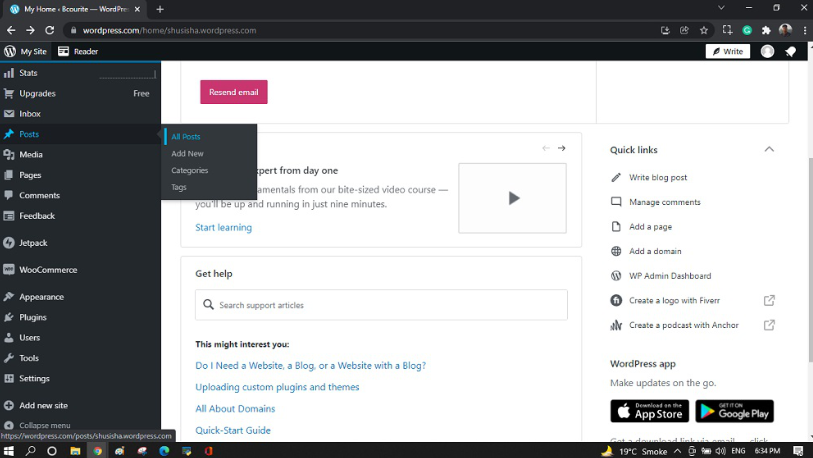Bookmark page with the star icon
Image resolution: width=813 pixels, height=458 pixels.
(704, 30)
